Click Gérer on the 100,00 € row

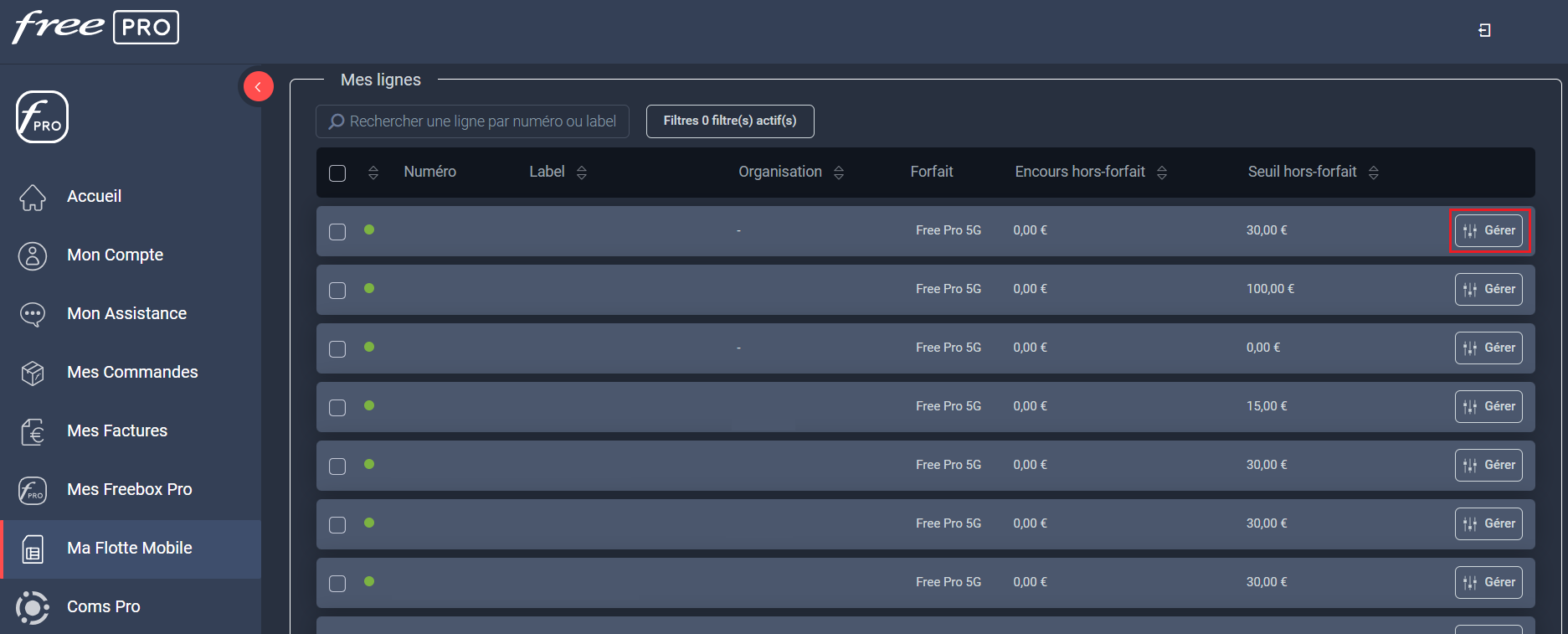point(1488,289)
